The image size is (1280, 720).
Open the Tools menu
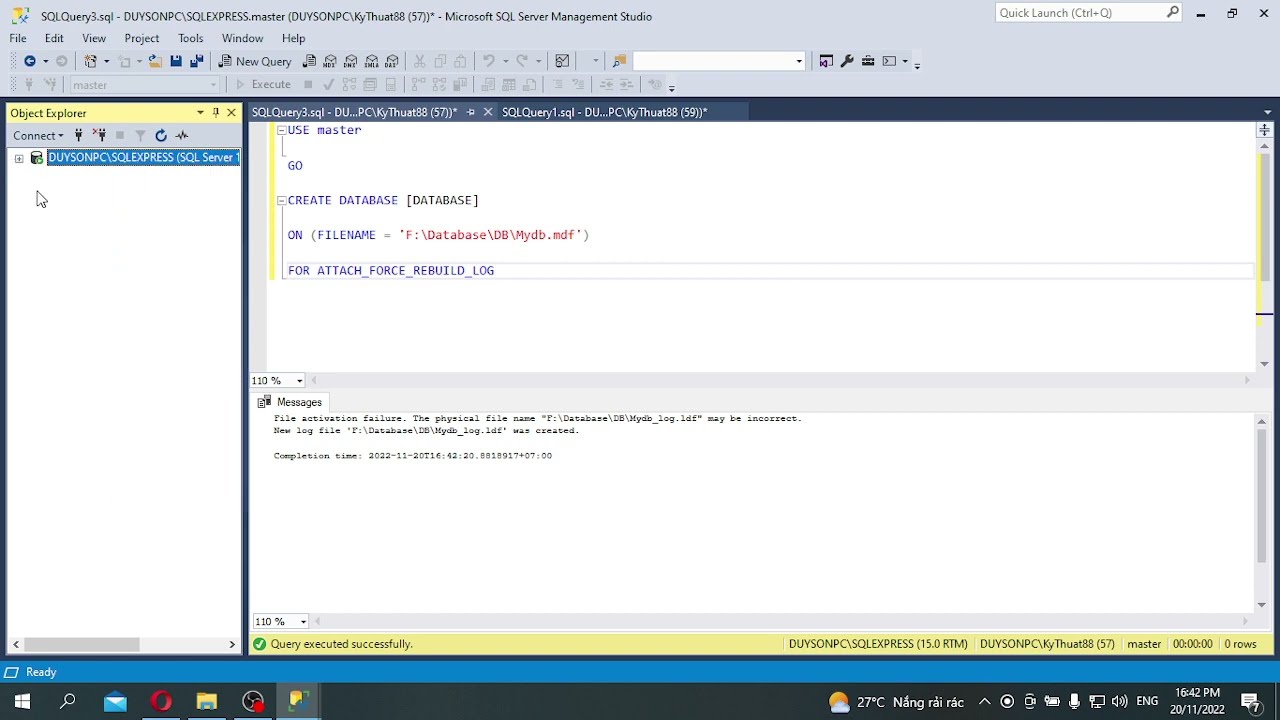tap(191, 38)
